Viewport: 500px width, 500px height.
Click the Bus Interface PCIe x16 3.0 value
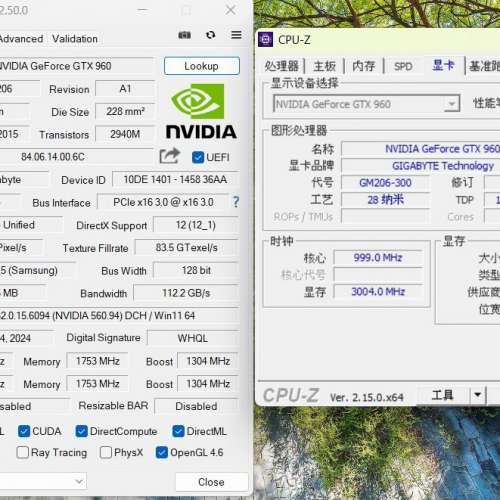[163, 202]
